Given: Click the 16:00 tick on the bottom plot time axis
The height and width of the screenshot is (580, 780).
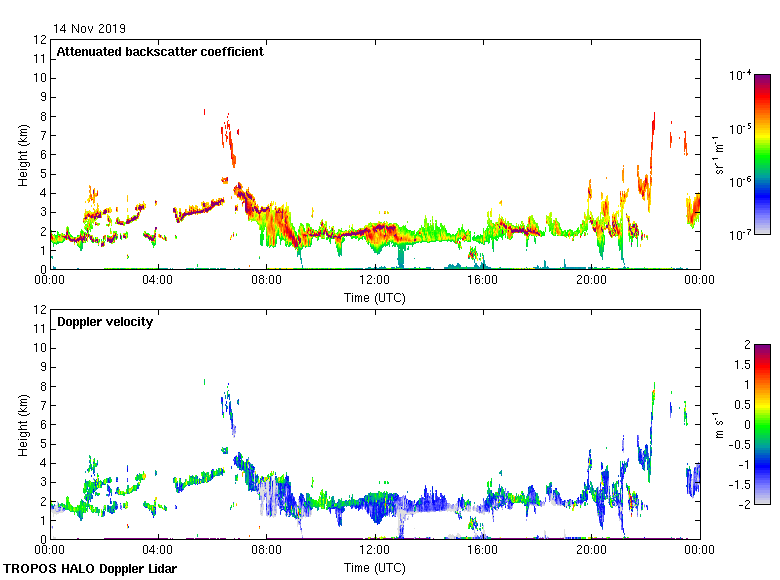Looking at the screenshot, I should pos(483,551).
